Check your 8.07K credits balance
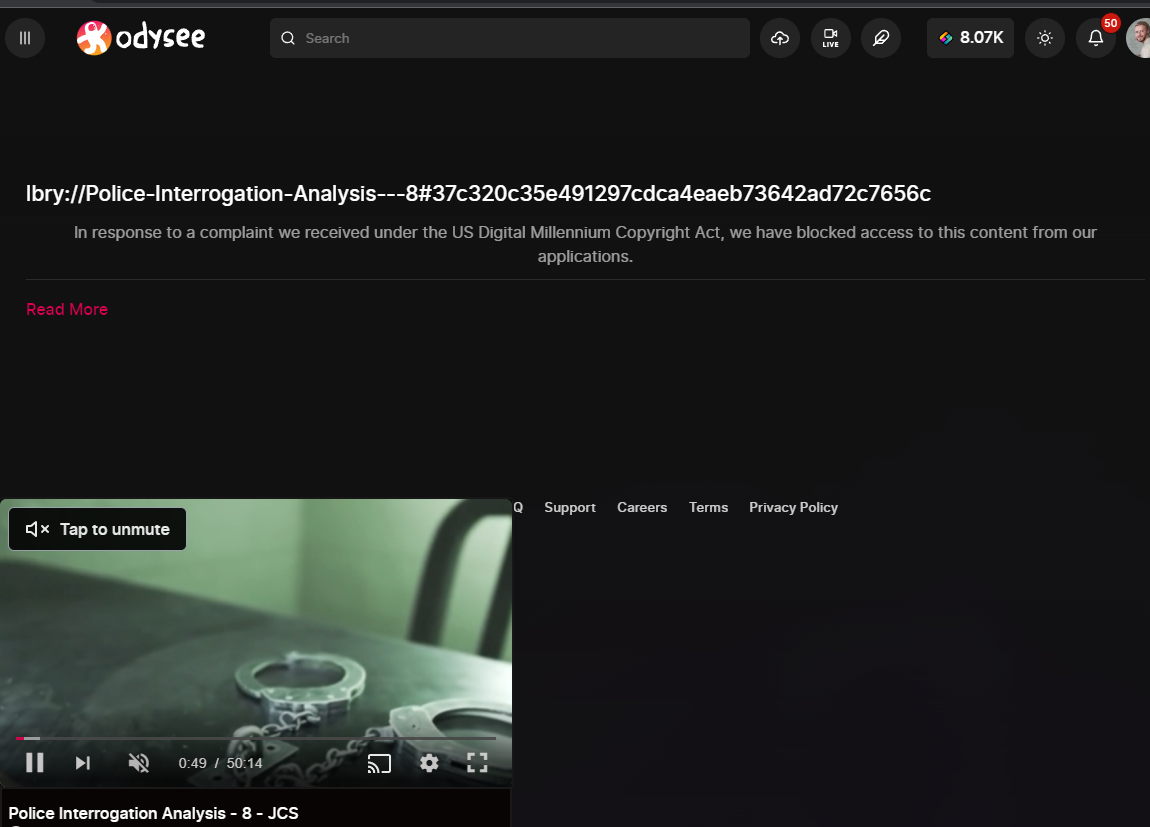1150x827 pixels. coord(969,38)
